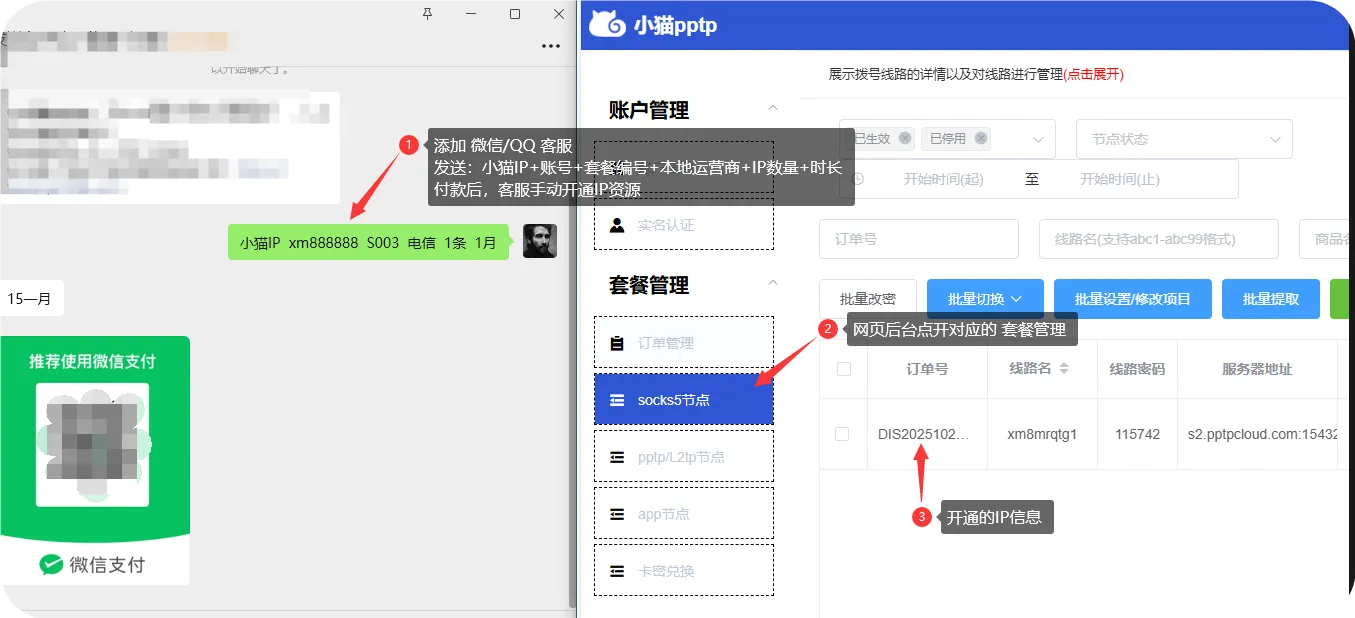1355x618 pixels.
Task: Click the list icon of socks5节点
Action: (617, 400)
